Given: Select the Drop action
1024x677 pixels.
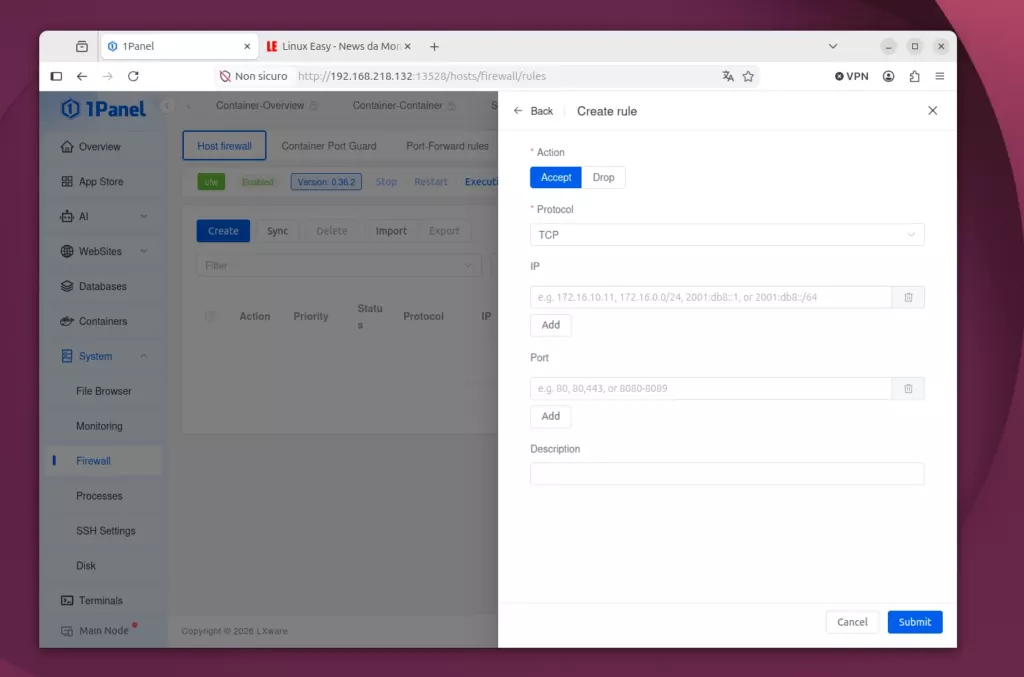Looking at the screenshot, I should click(x=603, y=178).
